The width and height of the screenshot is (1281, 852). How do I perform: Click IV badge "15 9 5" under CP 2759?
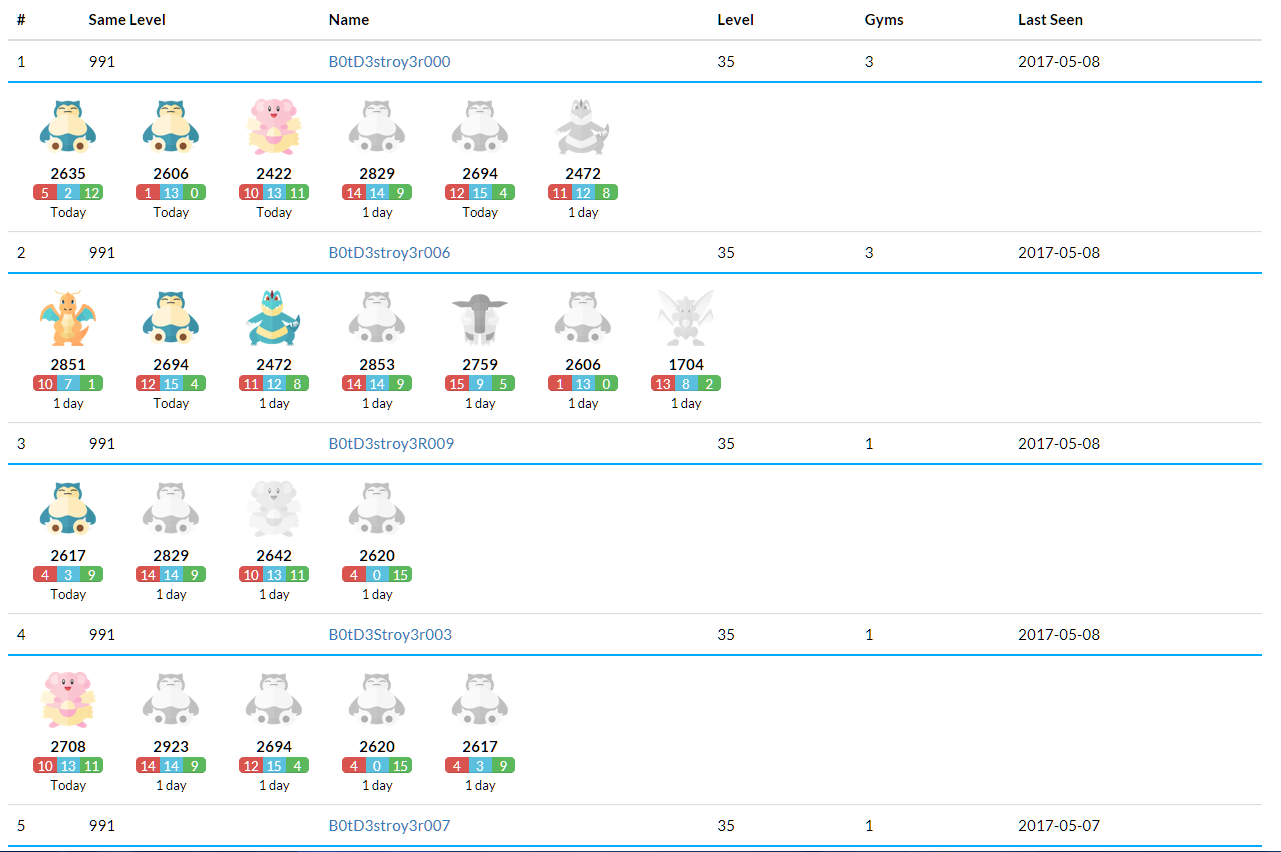[480, 383]
